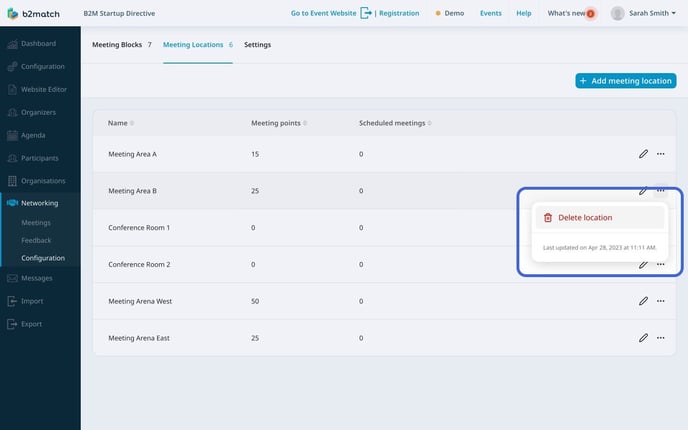The width and height of the screenshot is (688, 430).
Task: Click the Organizers sidebar icon
Action: tap(12, 112)
